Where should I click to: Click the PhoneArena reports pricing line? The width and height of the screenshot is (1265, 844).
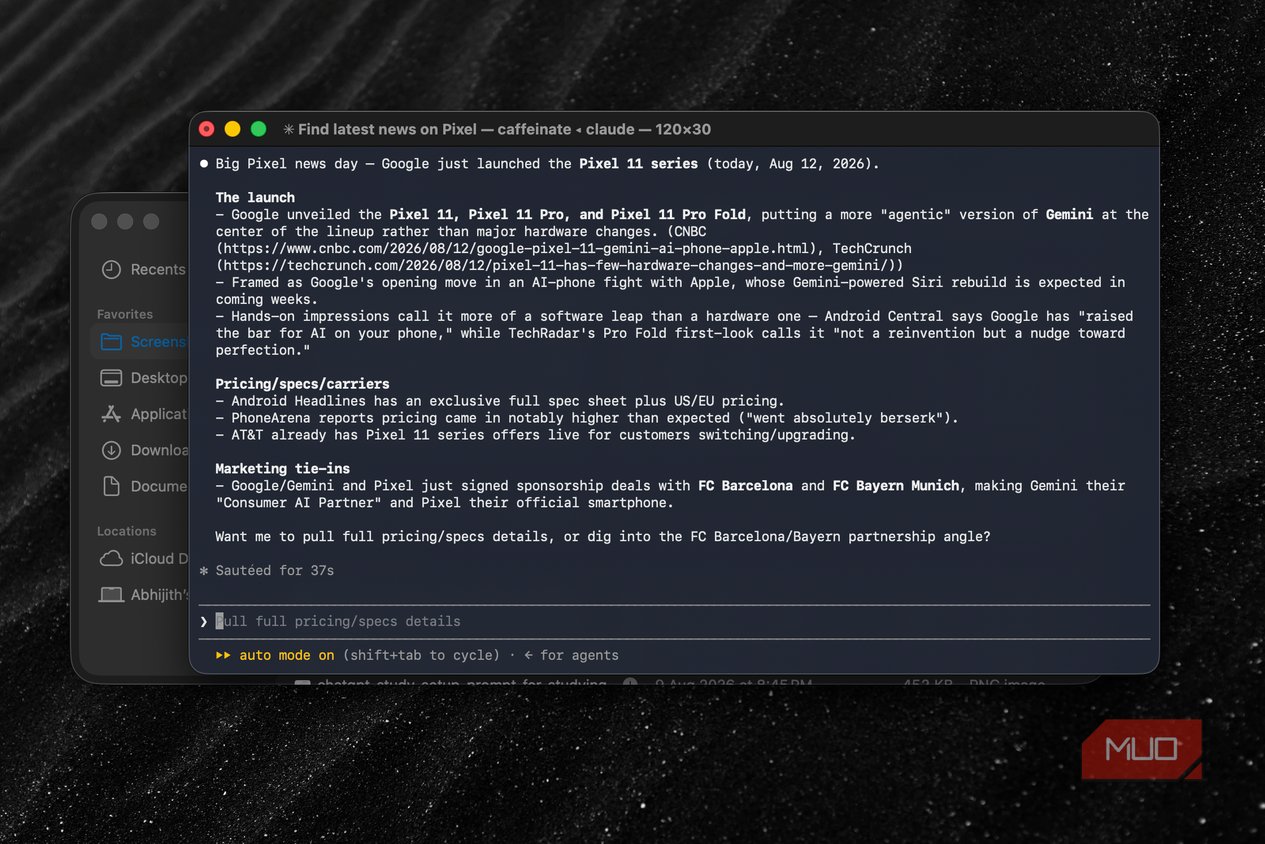point(587,418)
